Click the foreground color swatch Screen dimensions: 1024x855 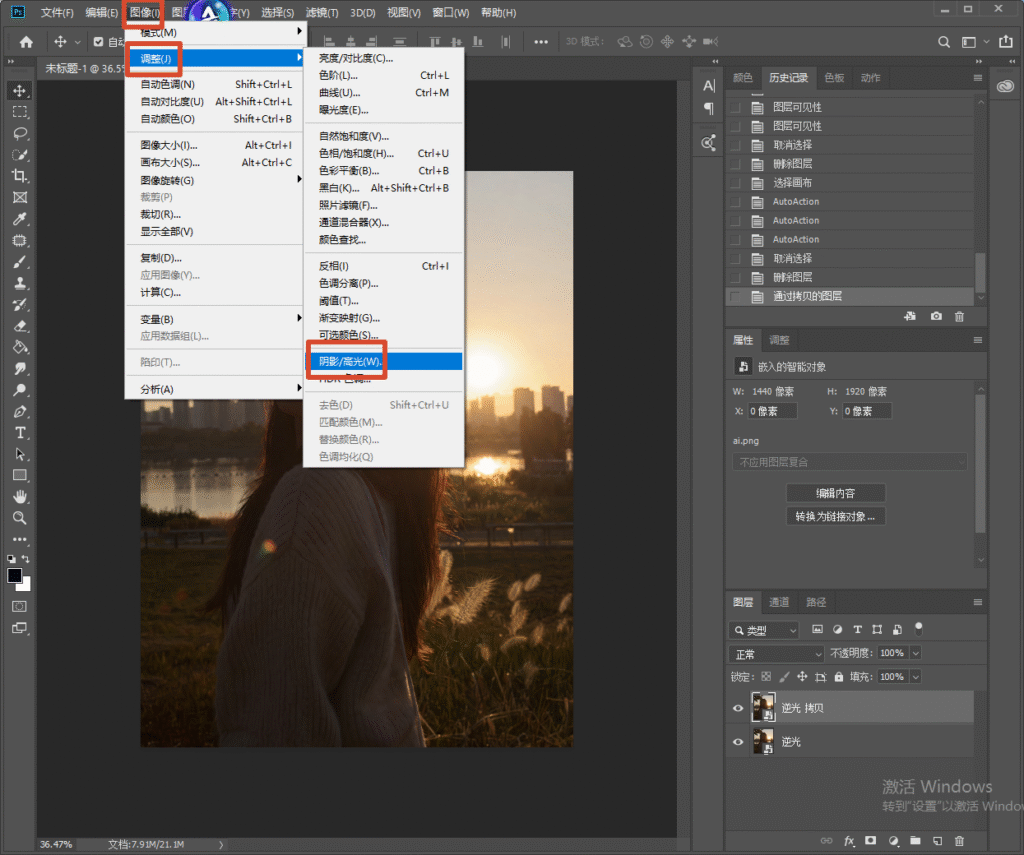click(14, 575)
